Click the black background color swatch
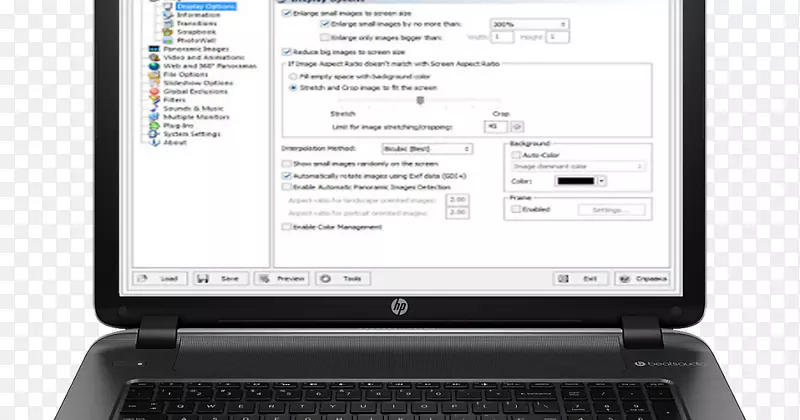Image resolution: width=800 pixels, height=420 pixels. click(576, 181)
